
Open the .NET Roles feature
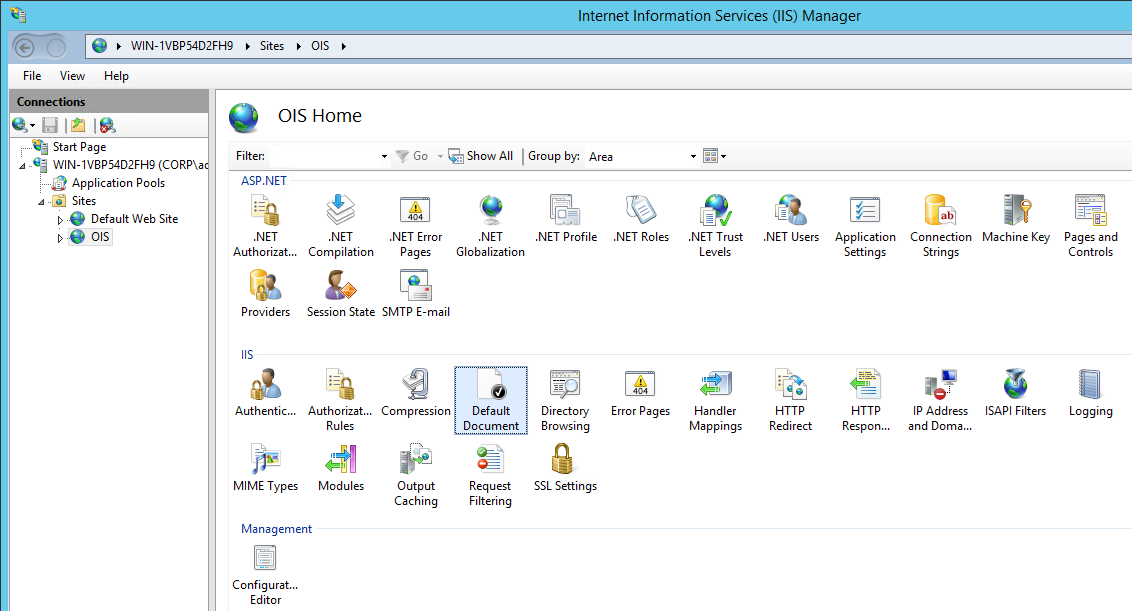(641, 219)
